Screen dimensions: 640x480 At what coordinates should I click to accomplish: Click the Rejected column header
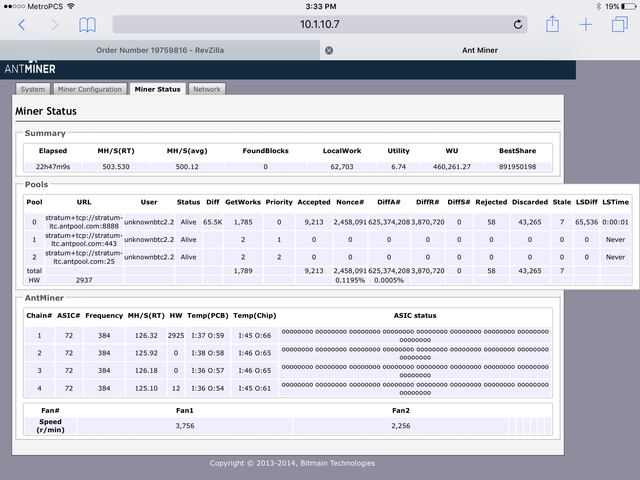click(x=491, y=202)
